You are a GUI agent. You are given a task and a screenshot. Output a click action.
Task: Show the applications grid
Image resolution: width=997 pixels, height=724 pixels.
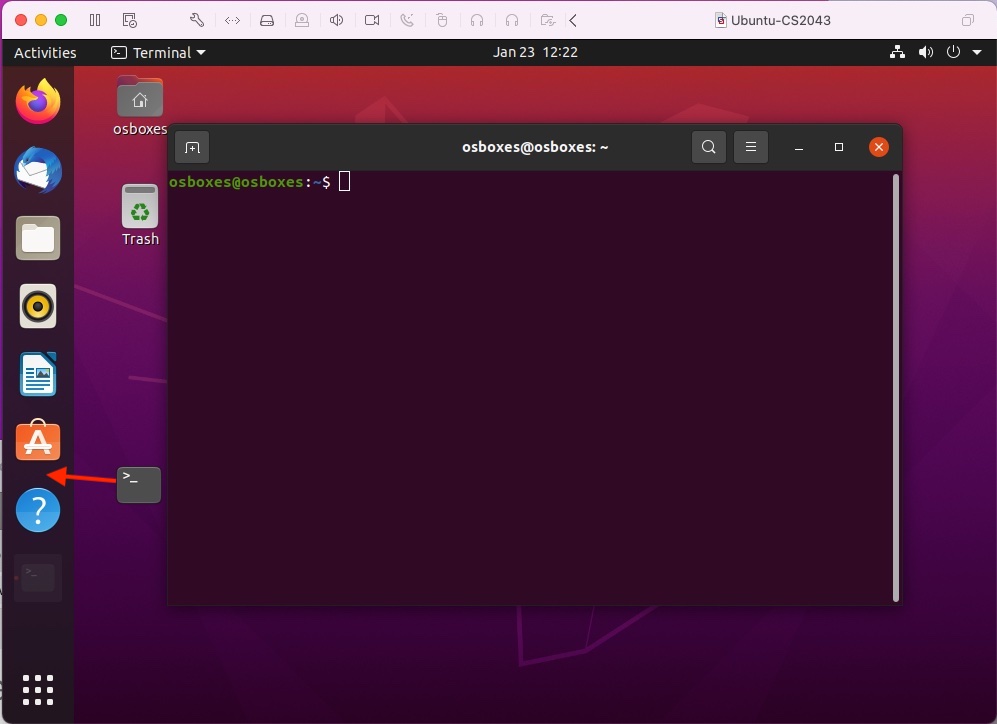click(x=38, y=690)
